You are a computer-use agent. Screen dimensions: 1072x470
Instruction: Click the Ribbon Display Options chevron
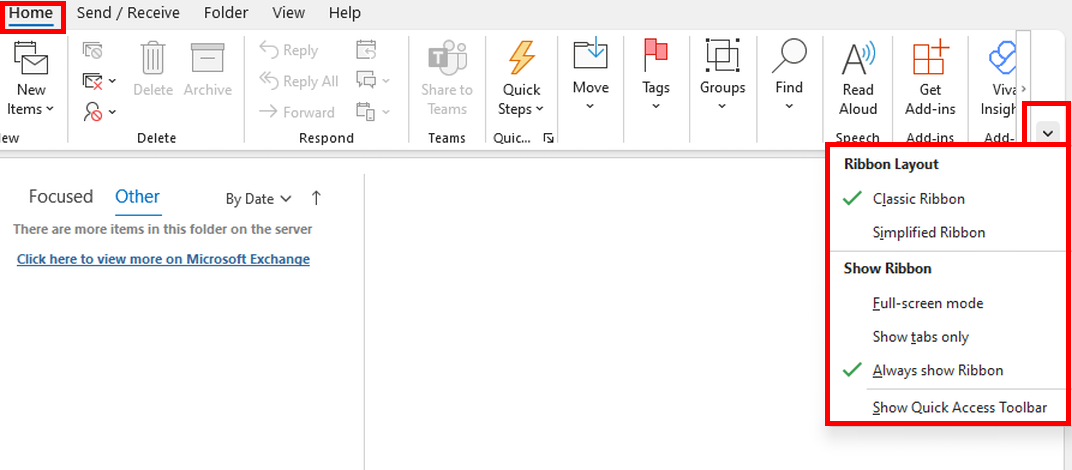(1048, 133)
